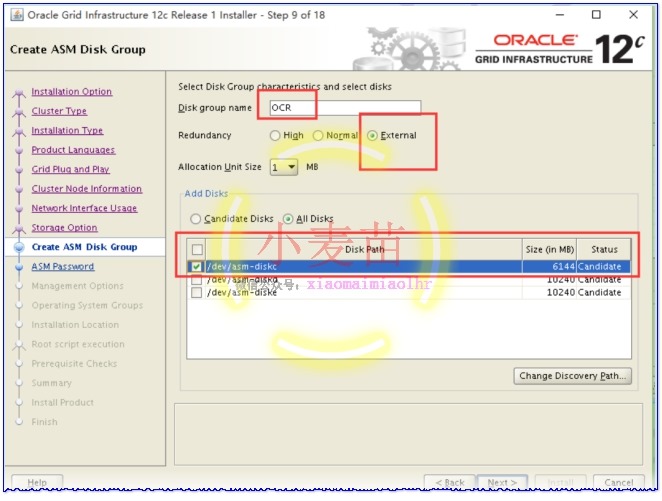Click Size (in MB) column header
Screen dimensions: 662x501
coord(549,249)
